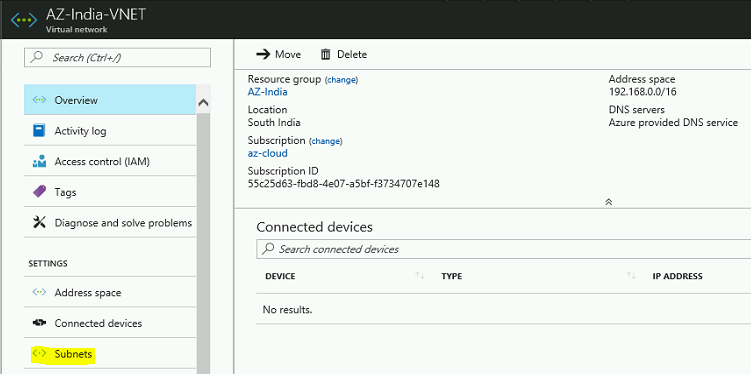Focus the Search (Ctrl+/) sidebar field
The image size is (751, 374).
click(117, 57)
